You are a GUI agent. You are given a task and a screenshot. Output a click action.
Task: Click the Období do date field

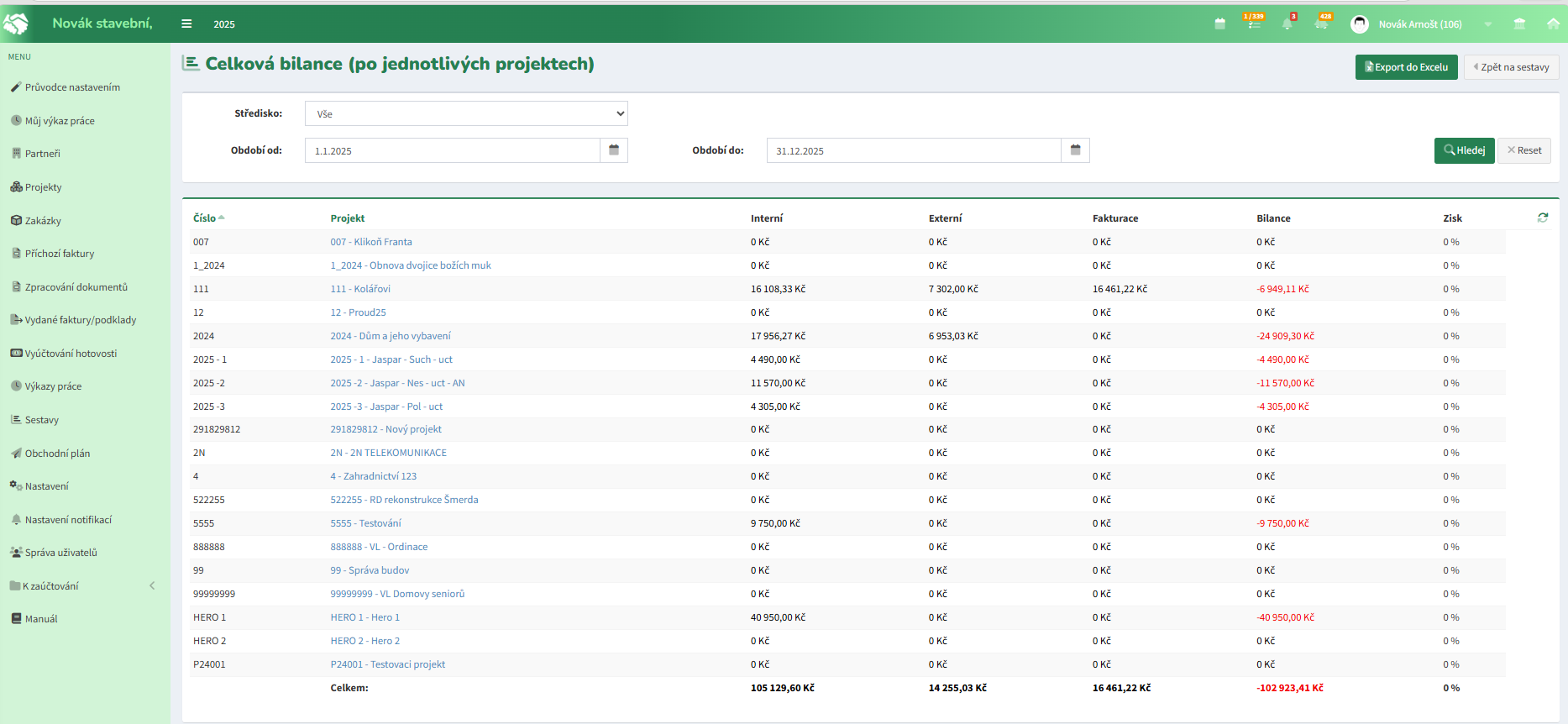pos(914,150)
